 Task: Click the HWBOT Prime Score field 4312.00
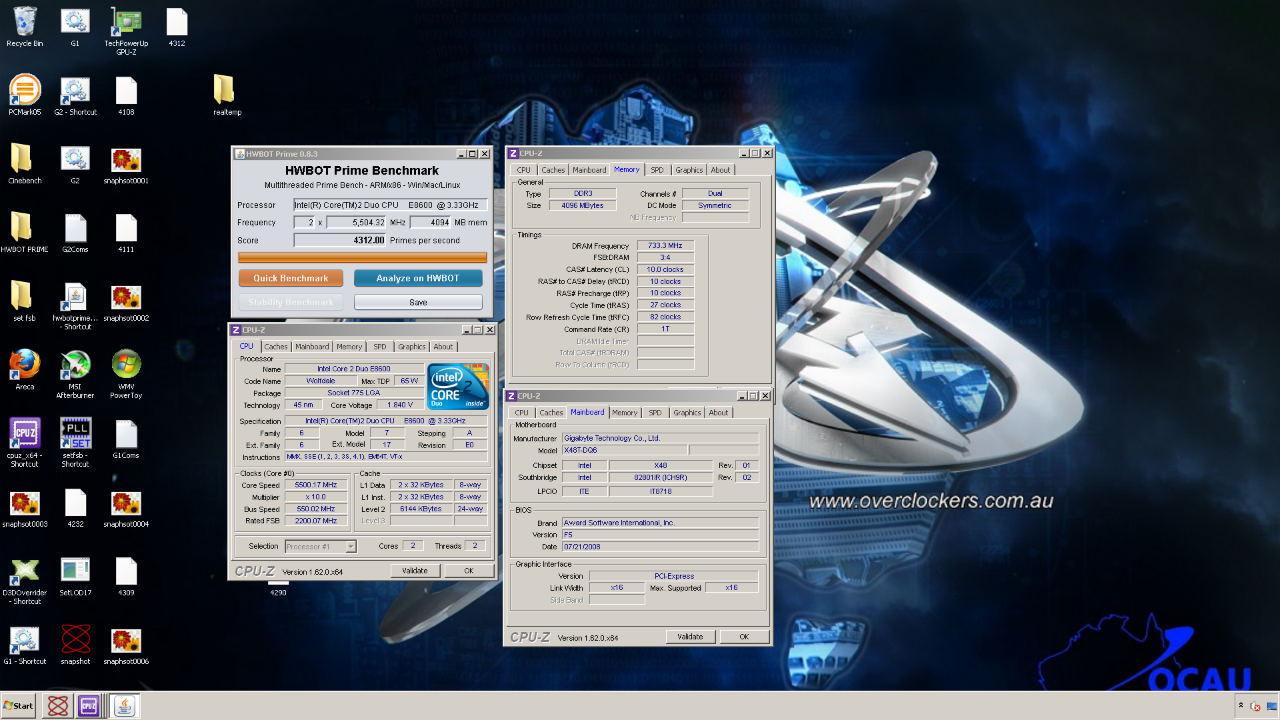tap(340, 240)
